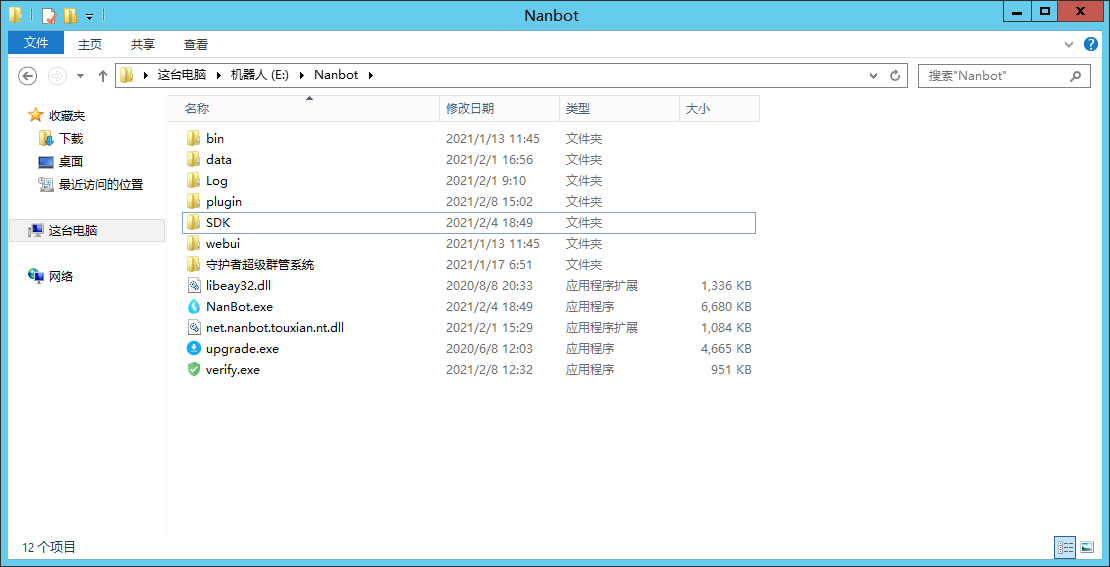Click the webui folder icon
1110x567 pixels.
pos(193,244)
